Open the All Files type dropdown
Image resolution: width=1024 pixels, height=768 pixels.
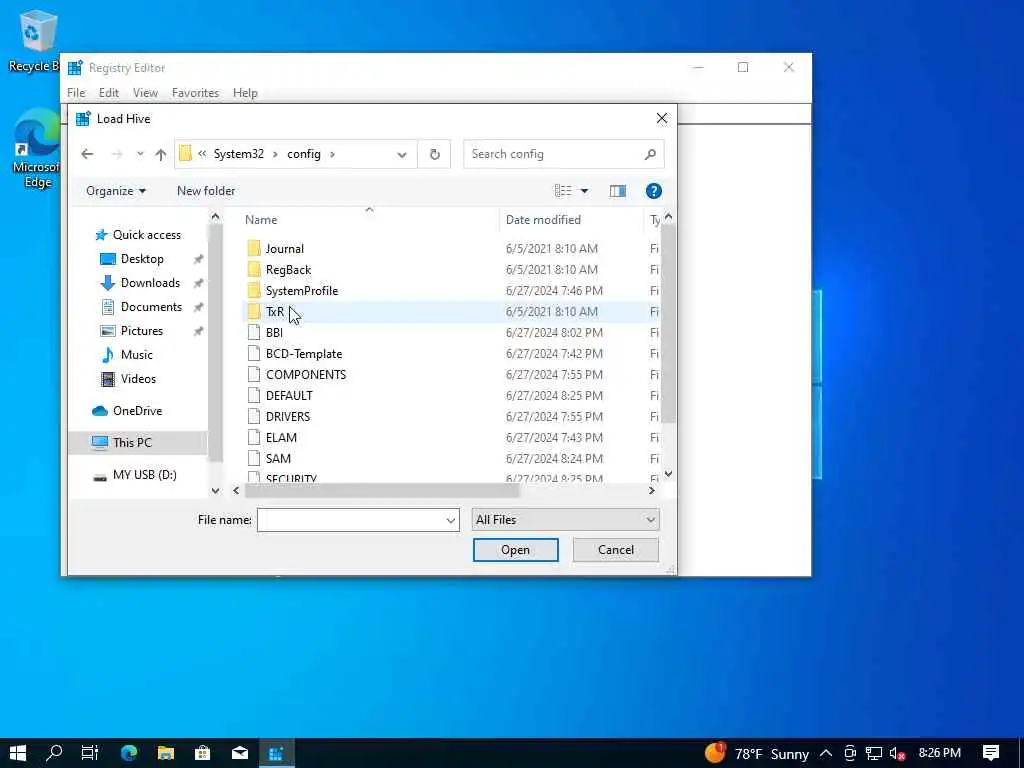click(565, 520)
